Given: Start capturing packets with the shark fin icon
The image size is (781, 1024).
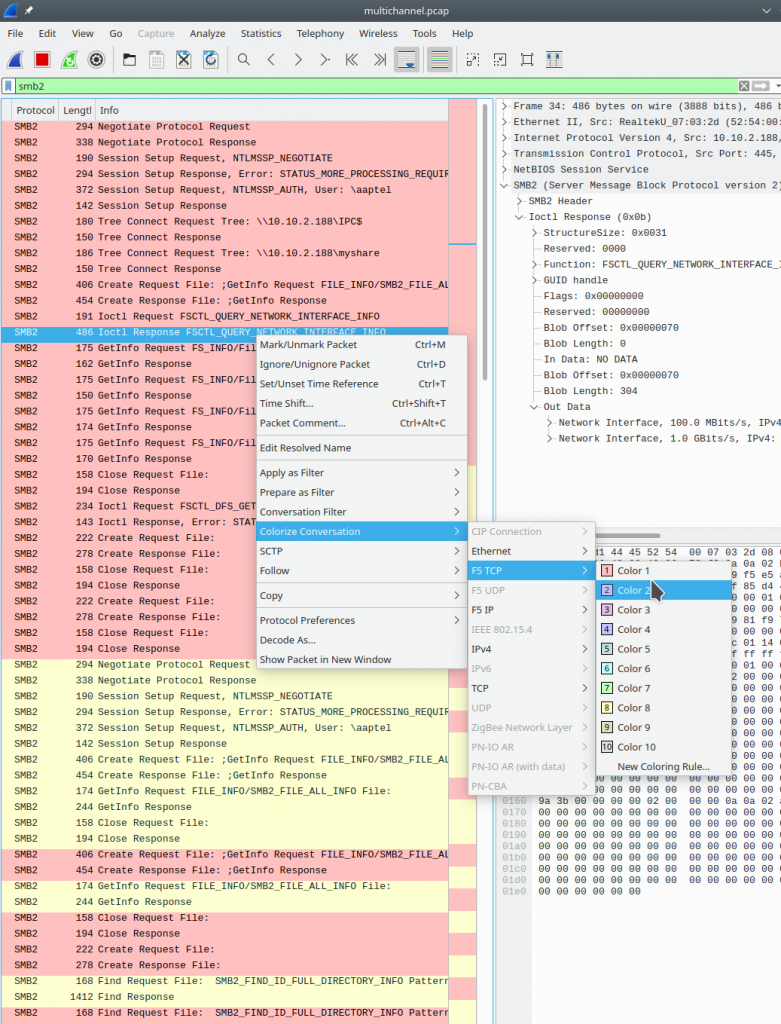Looking at the screenshot, I should point(16,60).
